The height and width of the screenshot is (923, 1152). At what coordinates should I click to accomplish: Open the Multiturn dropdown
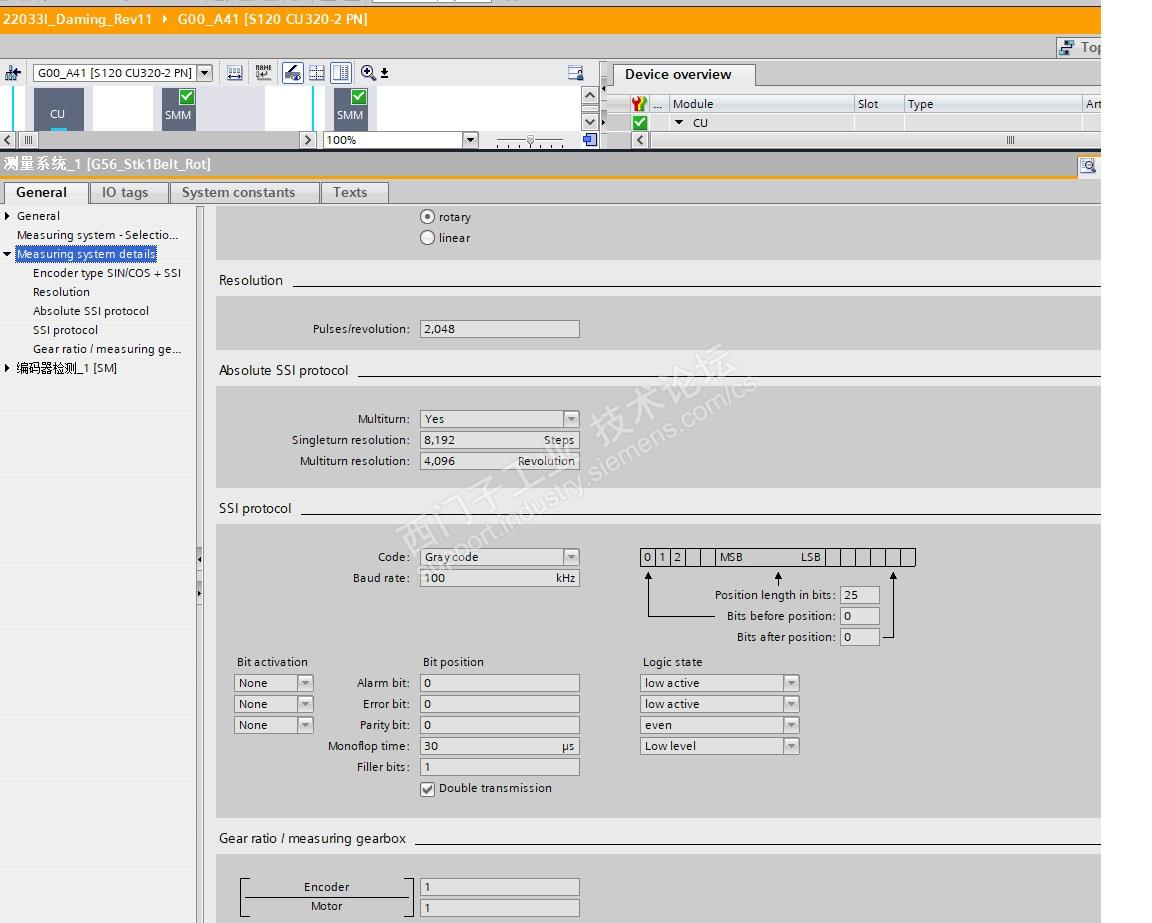pyautogui.click(x=571, y=419)
